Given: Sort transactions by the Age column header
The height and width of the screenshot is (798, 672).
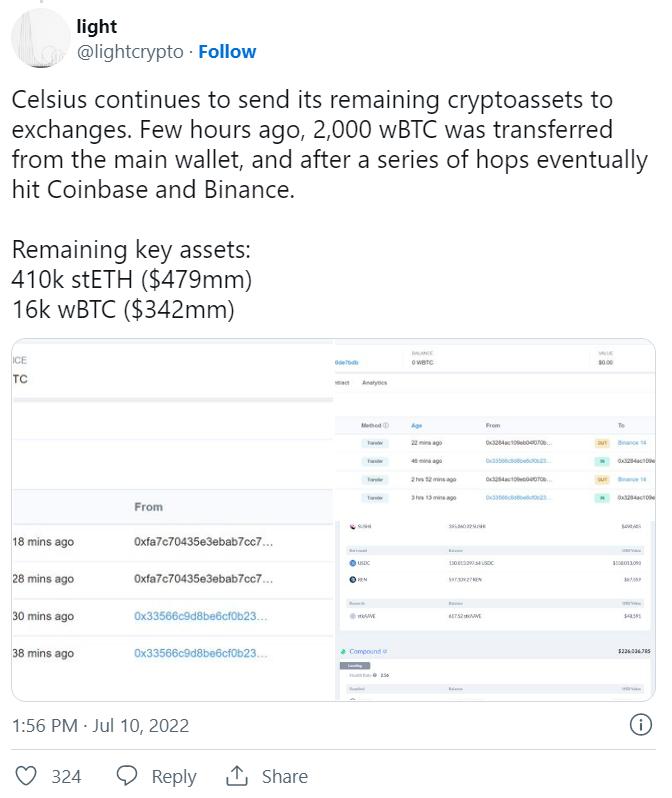Looking at the screenshot, I should (417, 426).
